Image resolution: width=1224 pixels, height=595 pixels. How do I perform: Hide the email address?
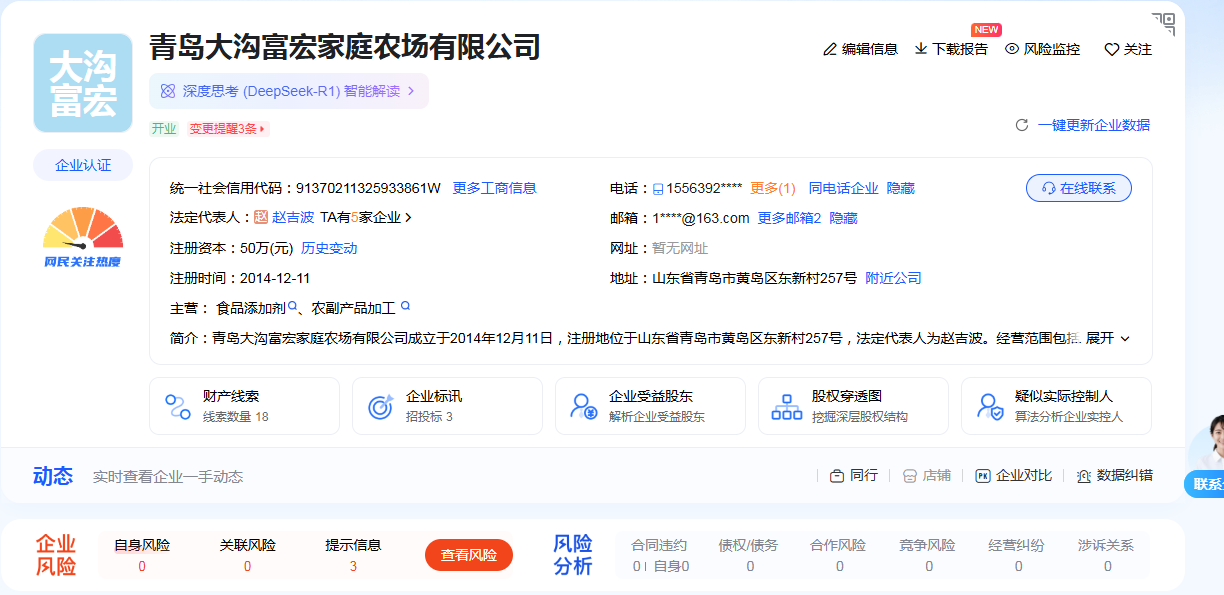tap(843, 218)
